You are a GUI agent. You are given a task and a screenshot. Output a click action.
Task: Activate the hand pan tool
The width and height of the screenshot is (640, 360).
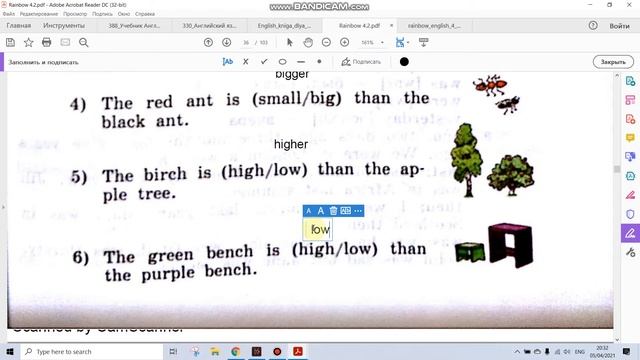pos(308,42)
